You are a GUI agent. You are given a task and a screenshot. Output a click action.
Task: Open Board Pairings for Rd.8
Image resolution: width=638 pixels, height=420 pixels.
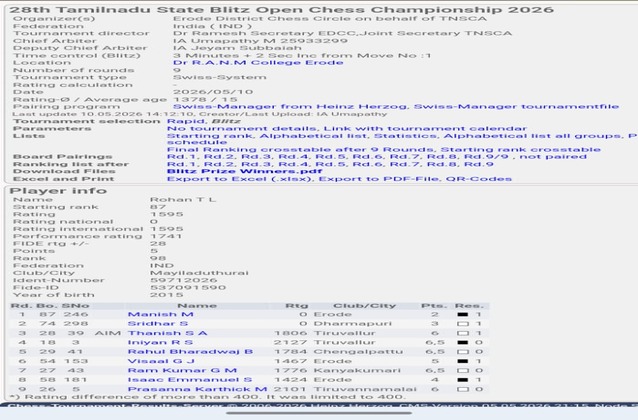point(443,157)
